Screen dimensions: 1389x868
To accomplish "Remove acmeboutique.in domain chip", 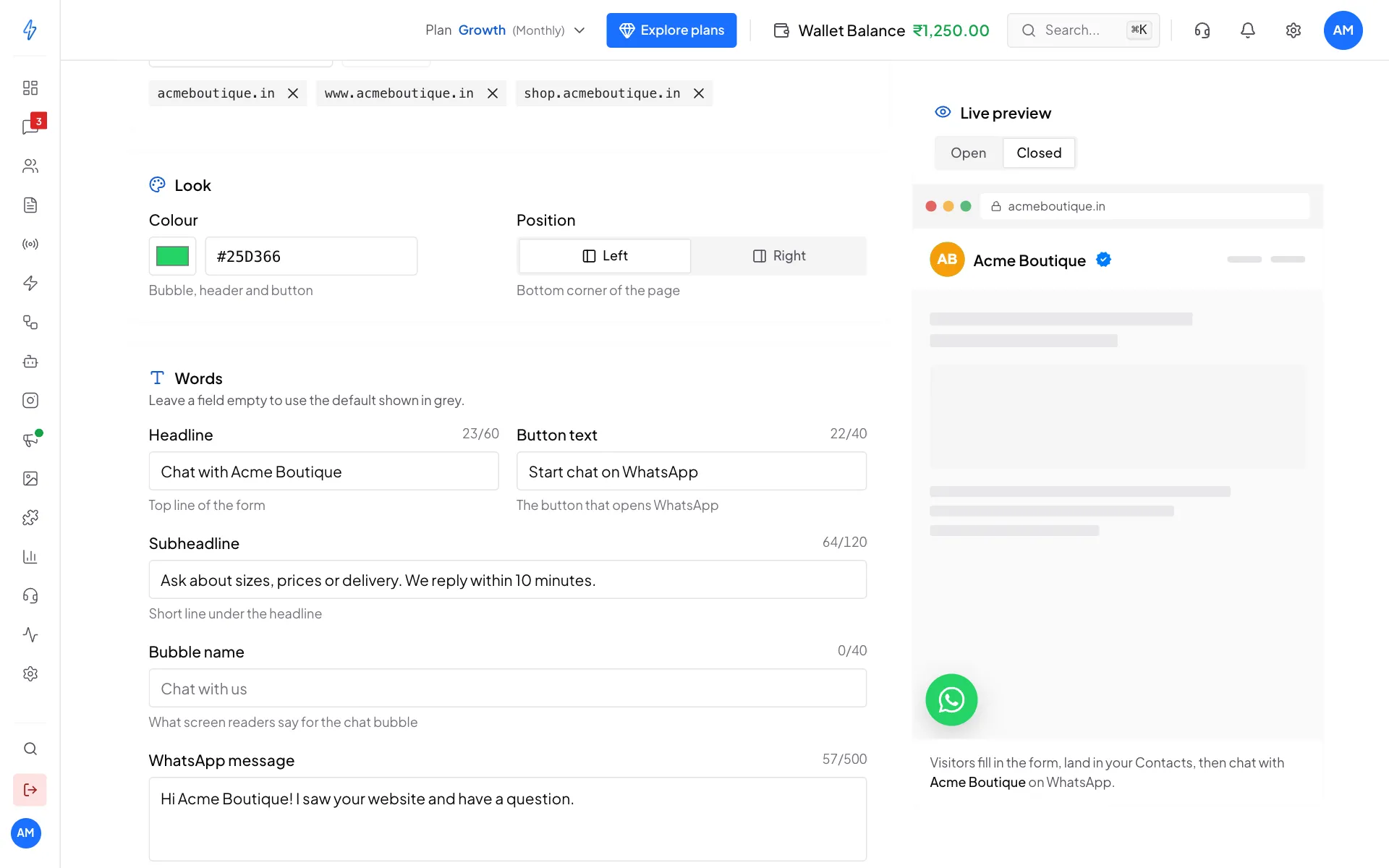I will (x=293, y=93).
